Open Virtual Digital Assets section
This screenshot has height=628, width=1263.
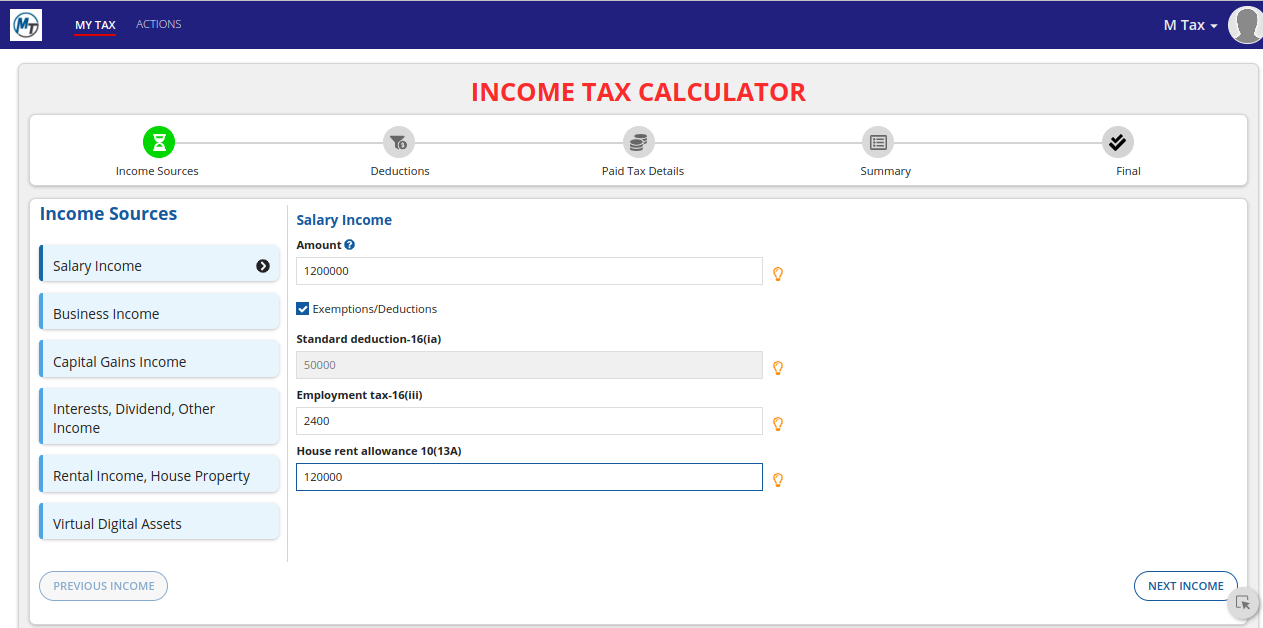click(159, 524)
